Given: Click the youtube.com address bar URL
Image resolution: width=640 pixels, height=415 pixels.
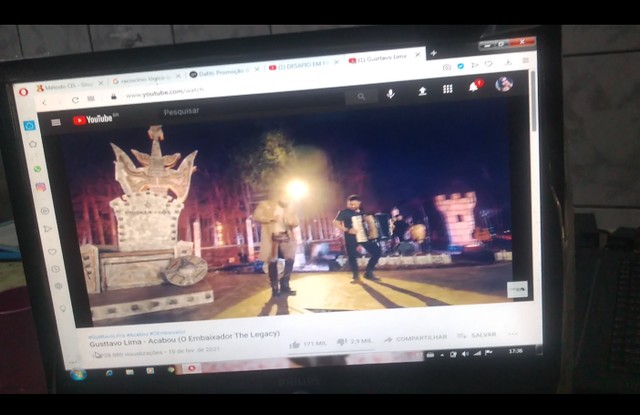Looking at the screenshot, I should (x=164, y=92).
